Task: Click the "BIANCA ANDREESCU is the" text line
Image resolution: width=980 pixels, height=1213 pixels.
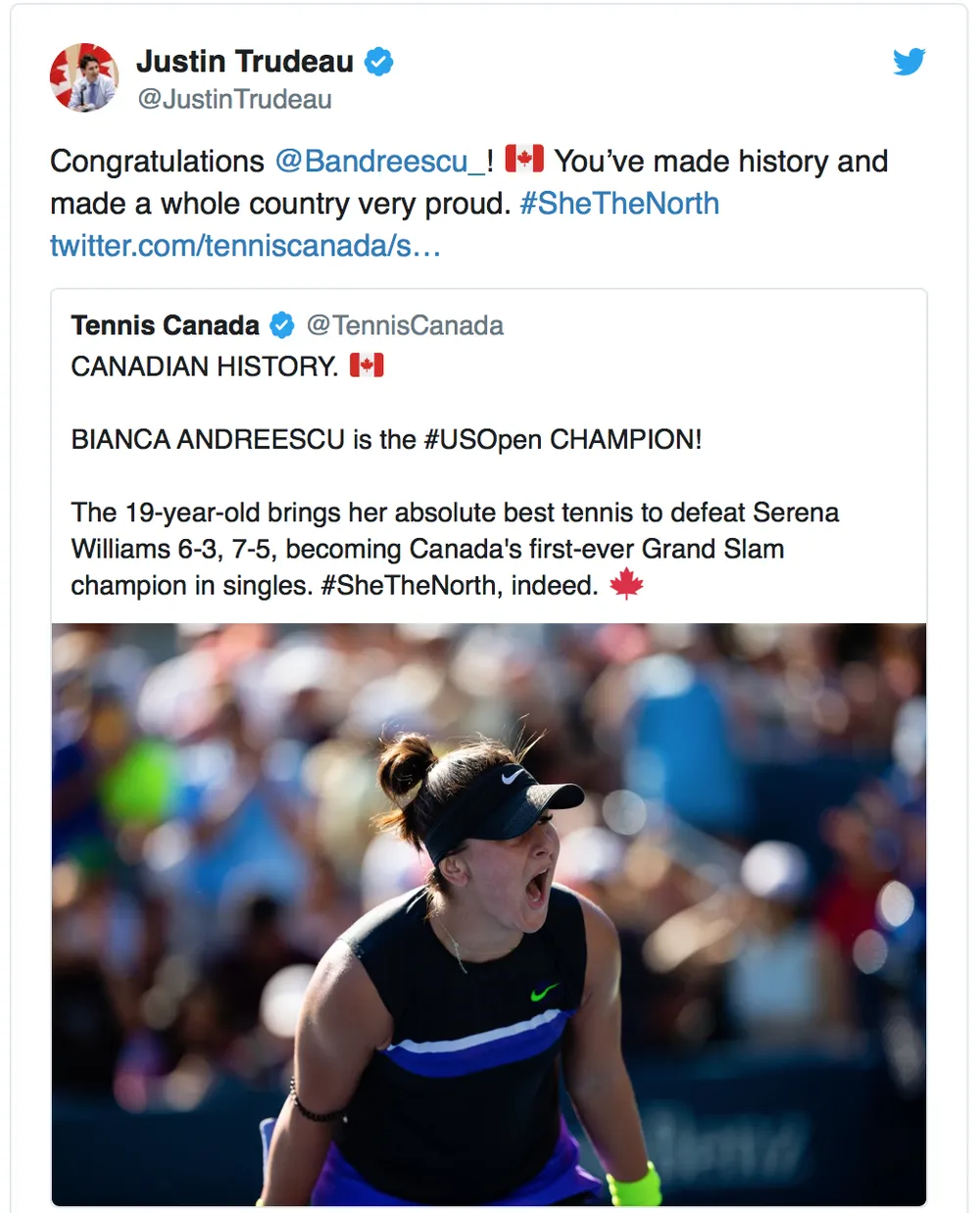Action: pyautogui.click(x=244, y=439)
